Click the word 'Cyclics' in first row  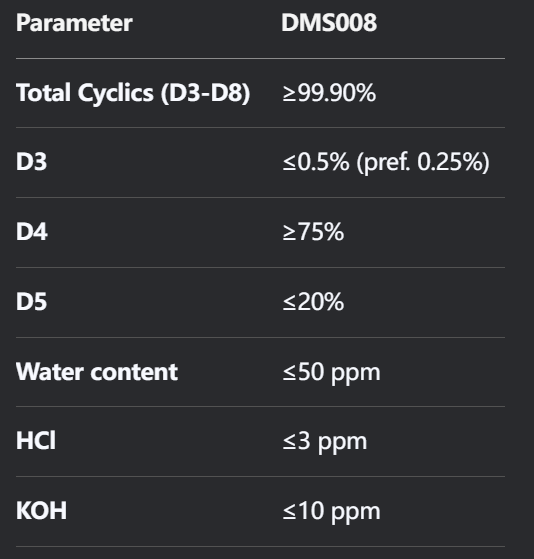[115, 93]
